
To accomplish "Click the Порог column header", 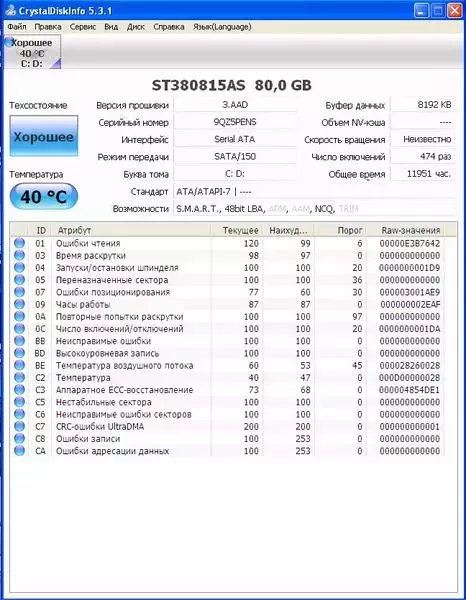I will click(x=340, y=230).
